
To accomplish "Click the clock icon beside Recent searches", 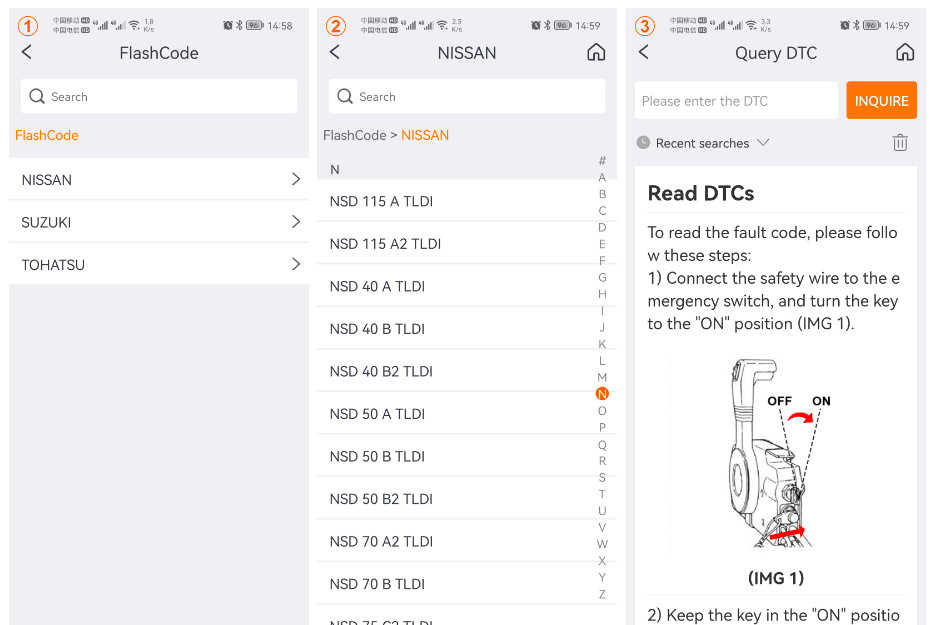I will click(x=643, y=143).
